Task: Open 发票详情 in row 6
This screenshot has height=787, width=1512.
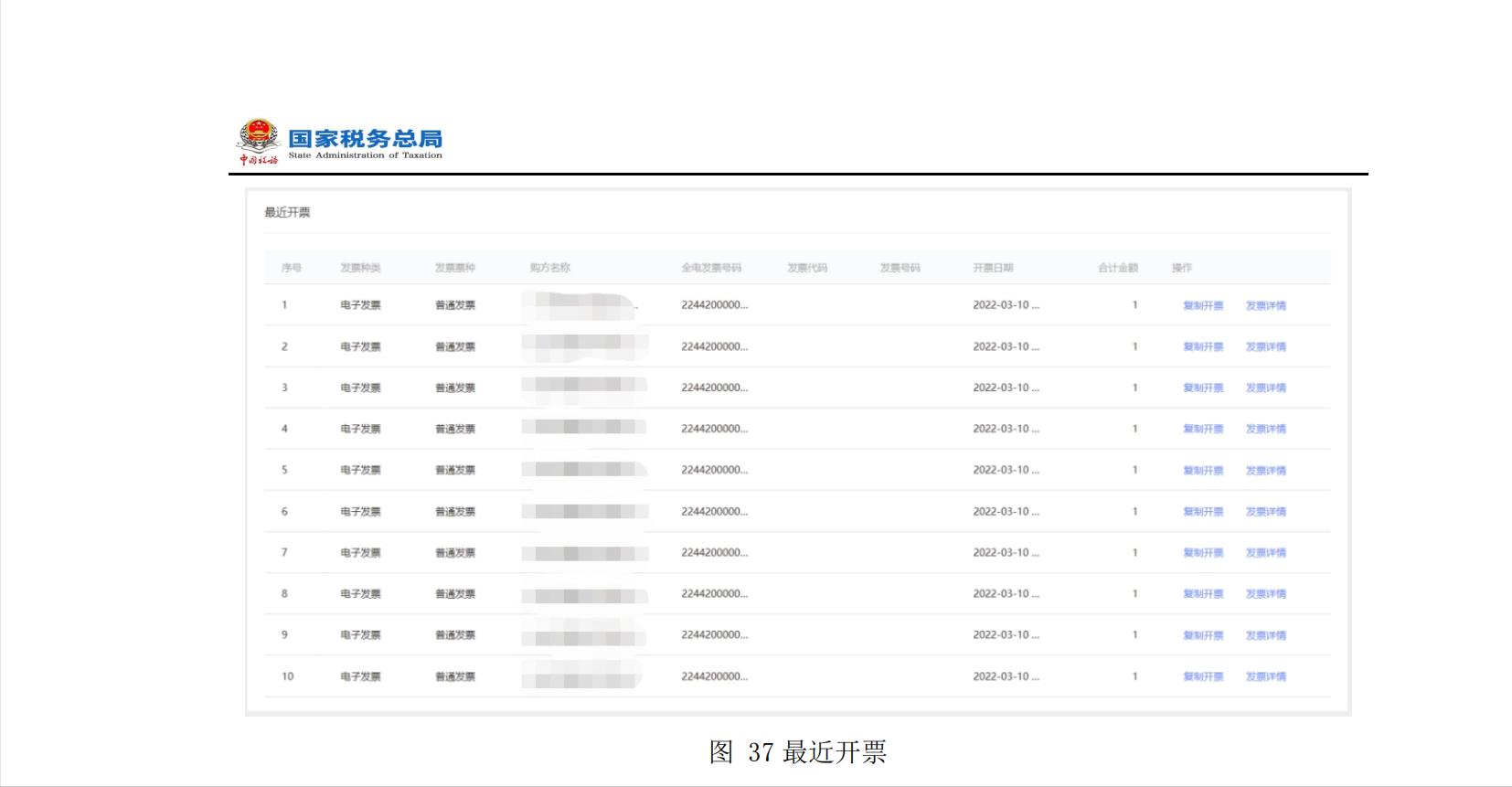Action: 1265,512
